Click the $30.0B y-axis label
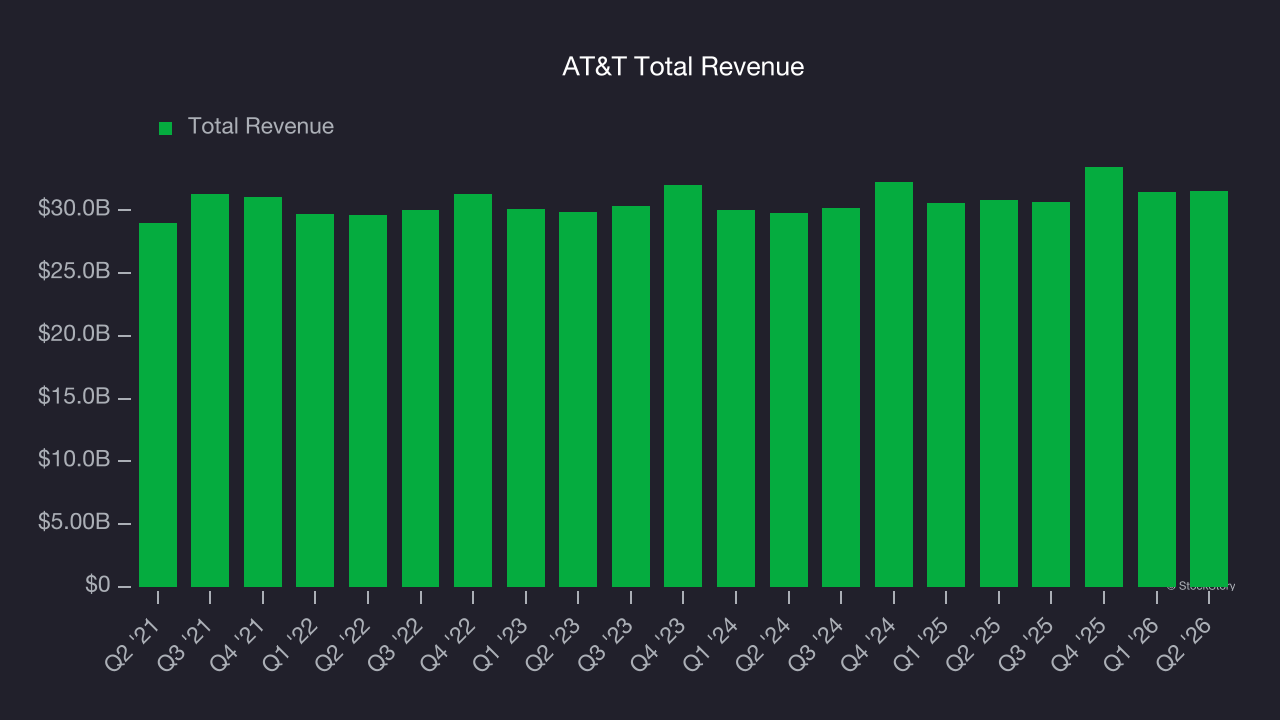 point(74,209)
